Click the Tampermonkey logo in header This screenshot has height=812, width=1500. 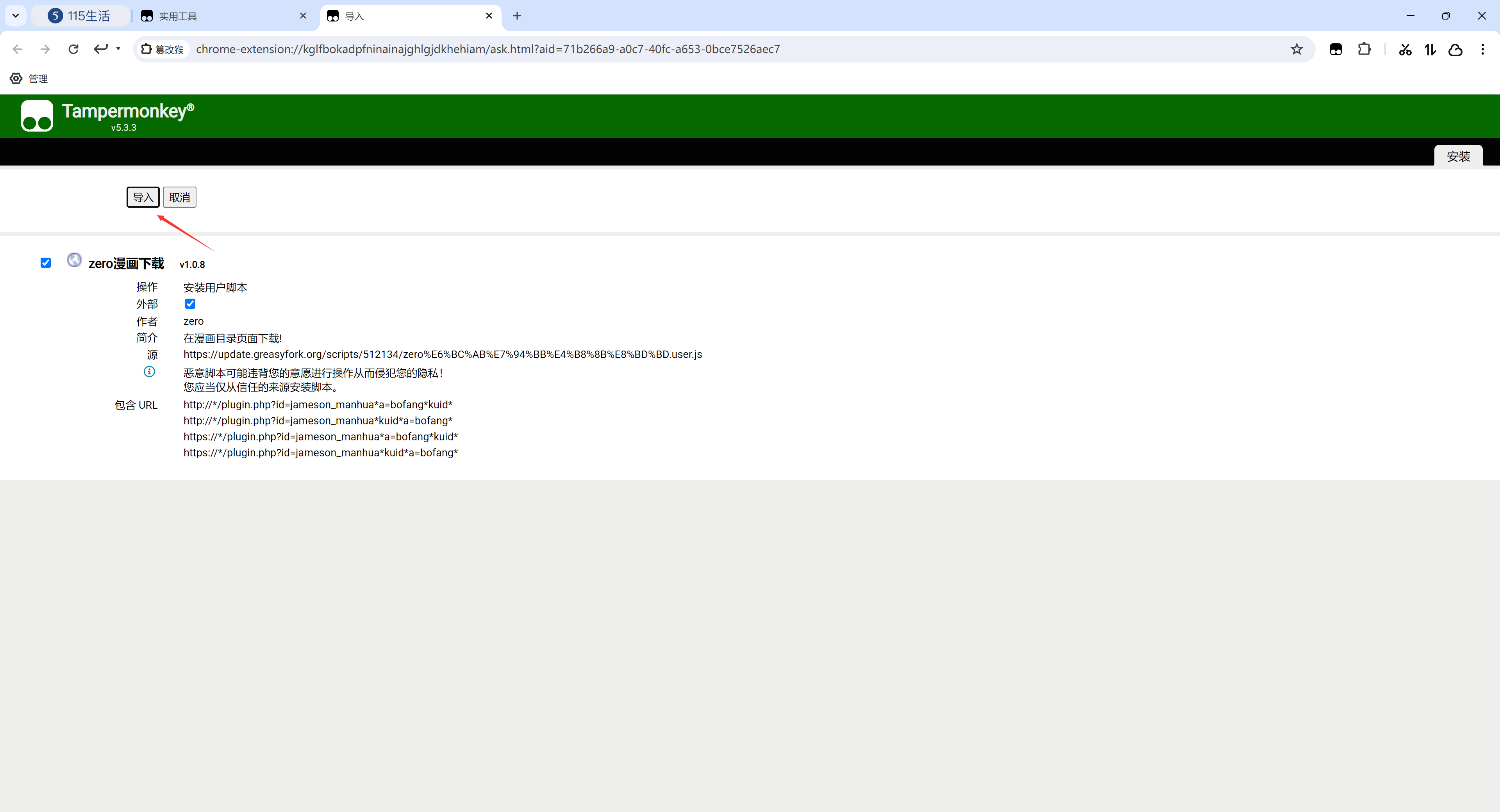tap(37, 116)
